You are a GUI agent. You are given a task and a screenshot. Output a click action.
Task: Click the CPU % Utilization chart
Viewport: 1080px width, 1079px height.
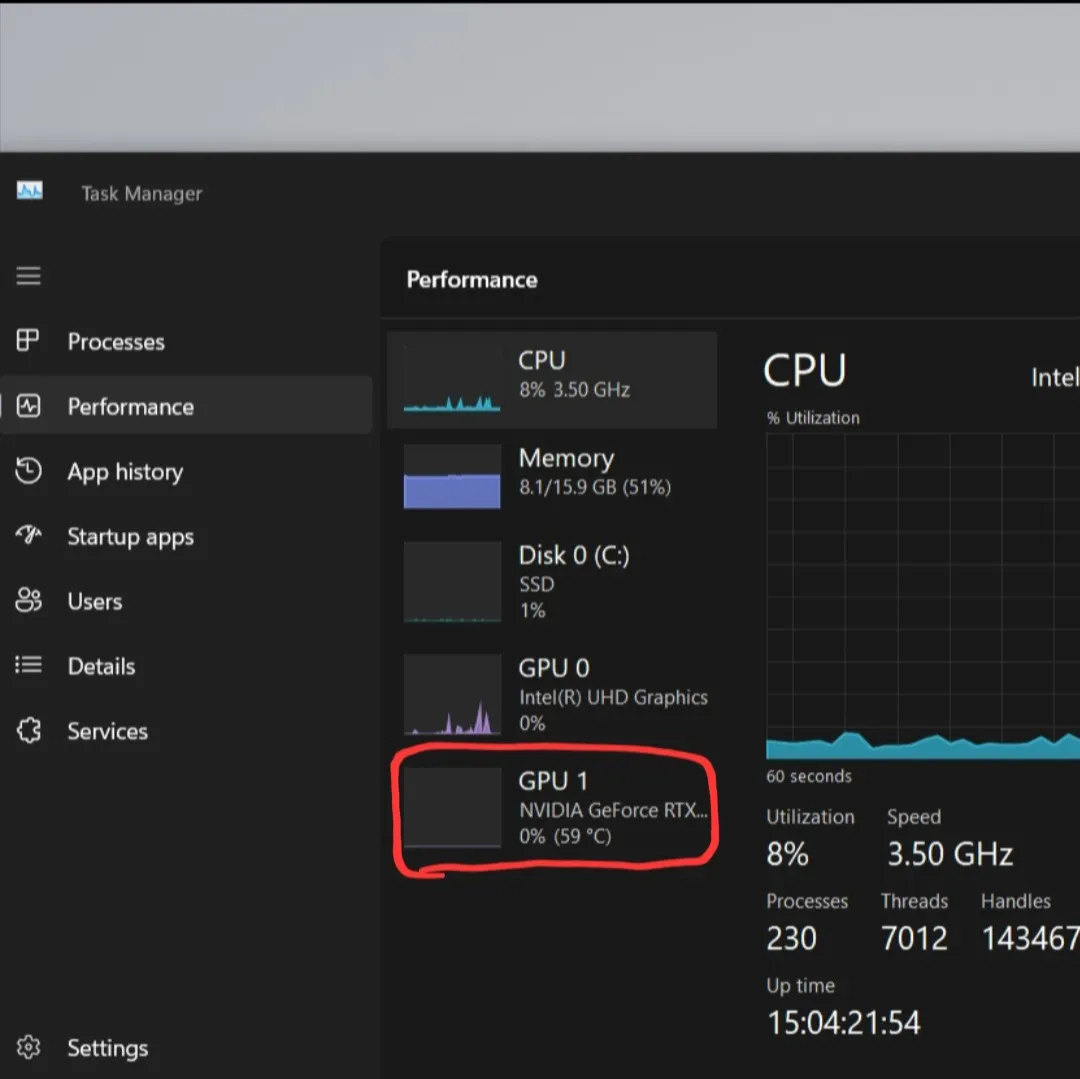click(923, 596)
